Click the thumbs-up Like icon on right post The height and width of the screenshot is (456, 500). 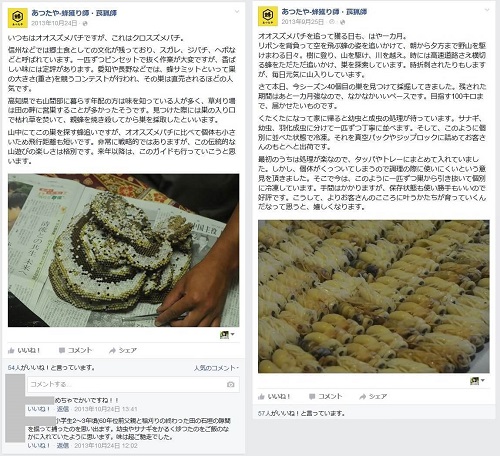pyautogui.click(x=262, y=397)
